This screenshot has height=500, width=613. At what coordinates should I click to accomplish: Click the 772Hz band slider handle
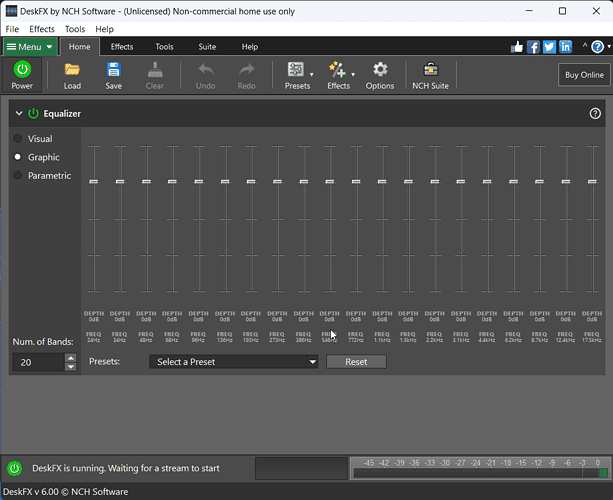pos(356,181)
